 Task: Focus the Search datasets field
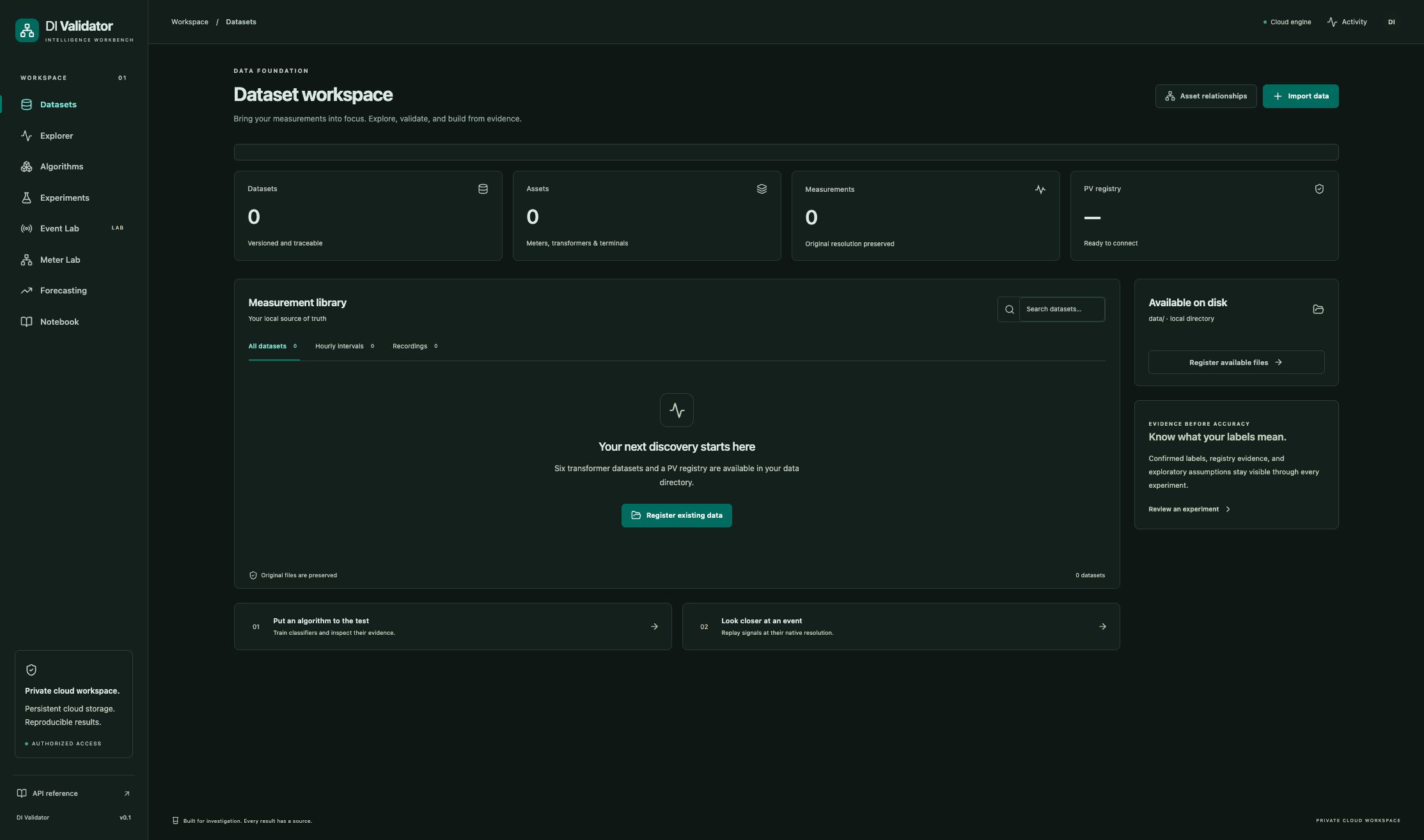coord(1062,309)
